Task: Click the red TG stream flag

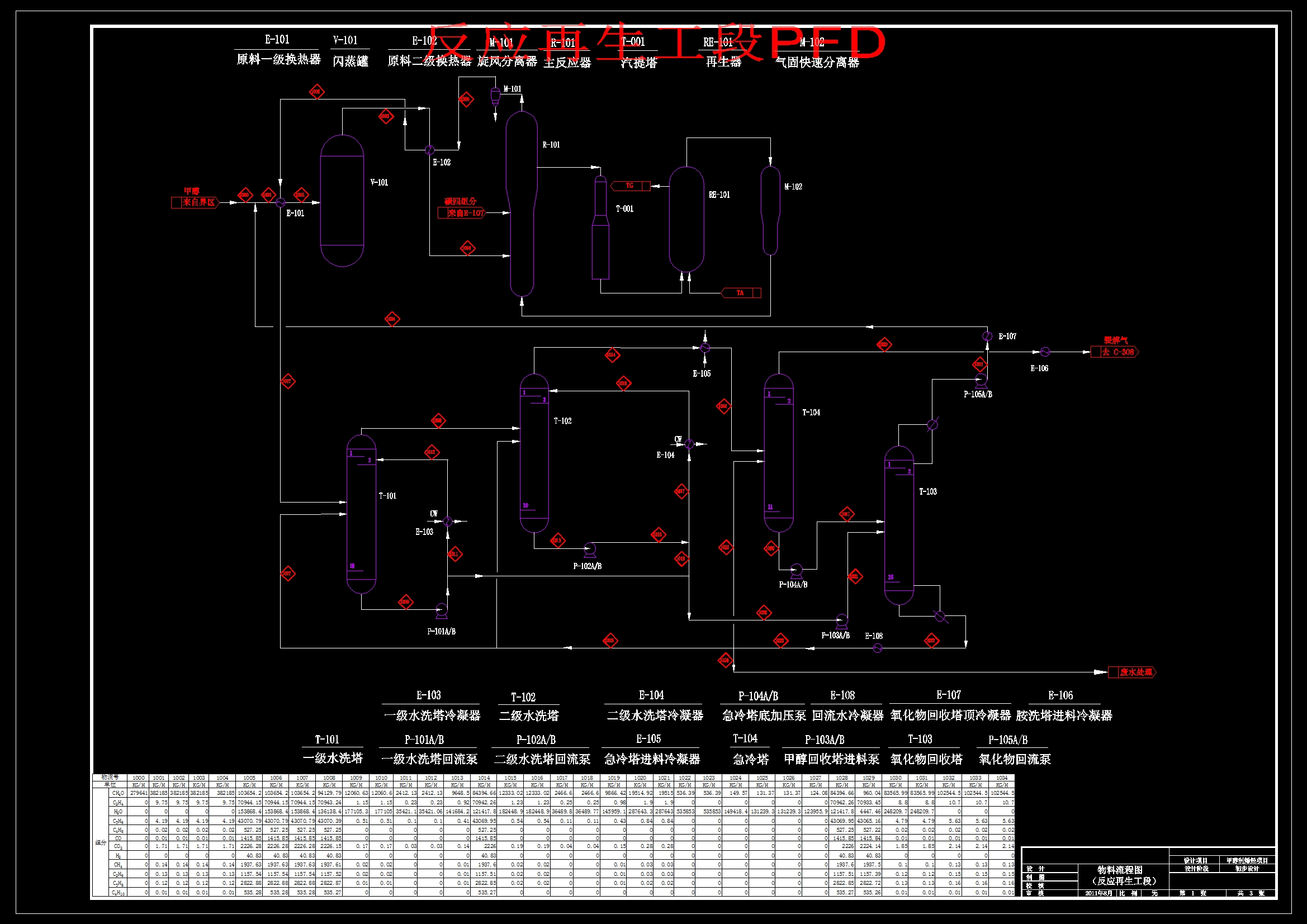Action: (630, 186)
